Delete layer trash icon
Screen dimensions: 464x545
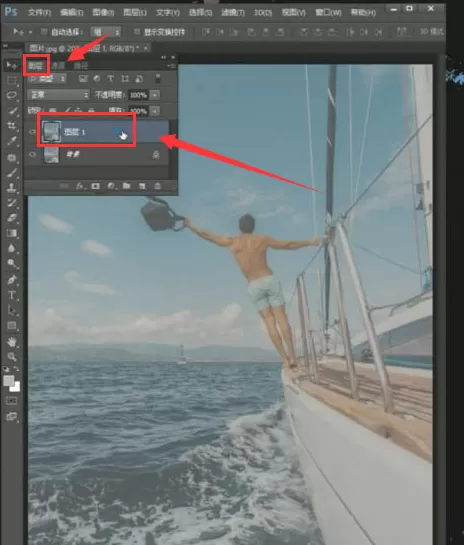pyautogui.click(x=158, y=186)
